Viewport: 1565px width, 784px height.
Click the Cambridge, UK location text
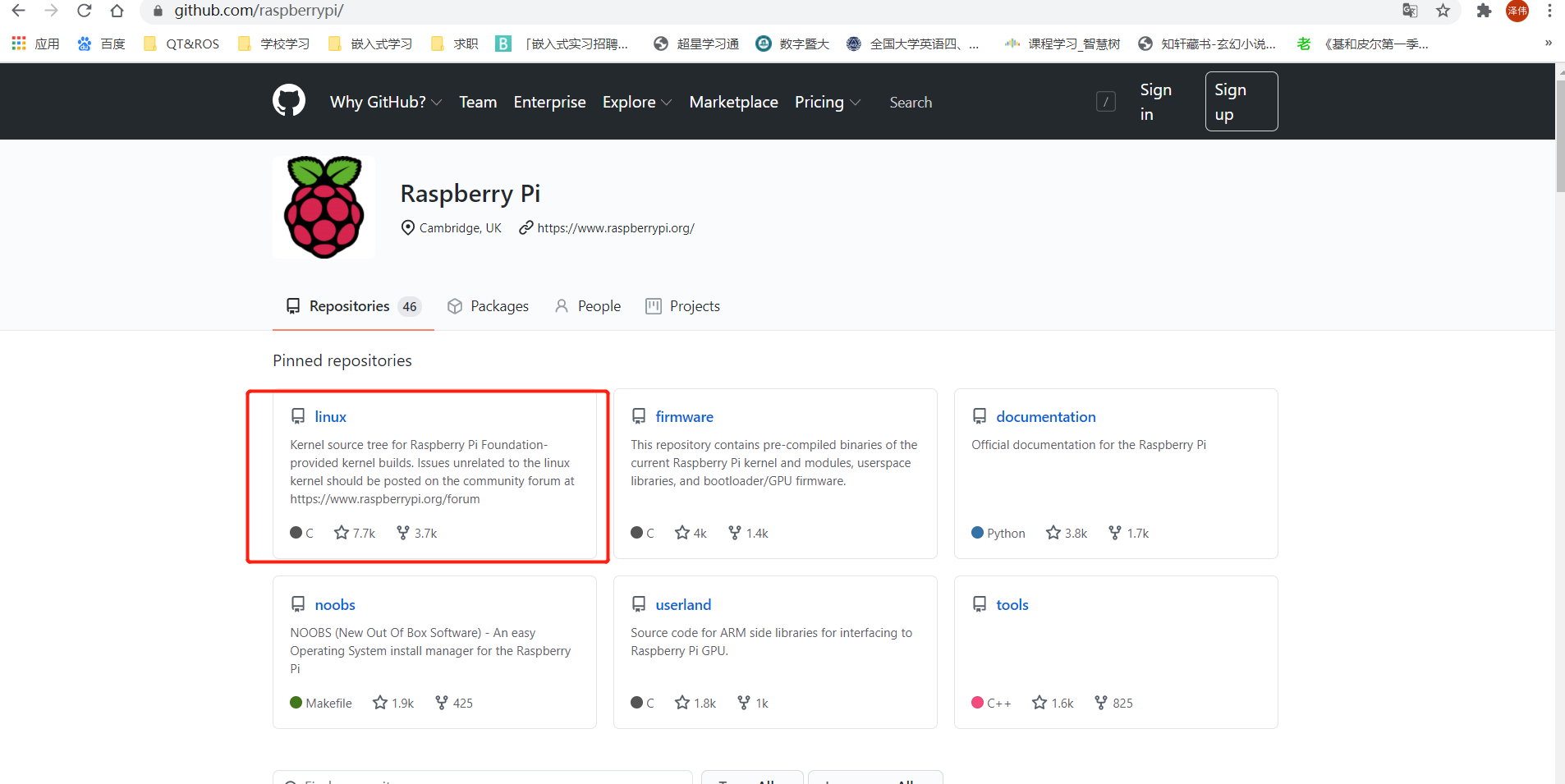pyautogui.click(x=460, y=228)
